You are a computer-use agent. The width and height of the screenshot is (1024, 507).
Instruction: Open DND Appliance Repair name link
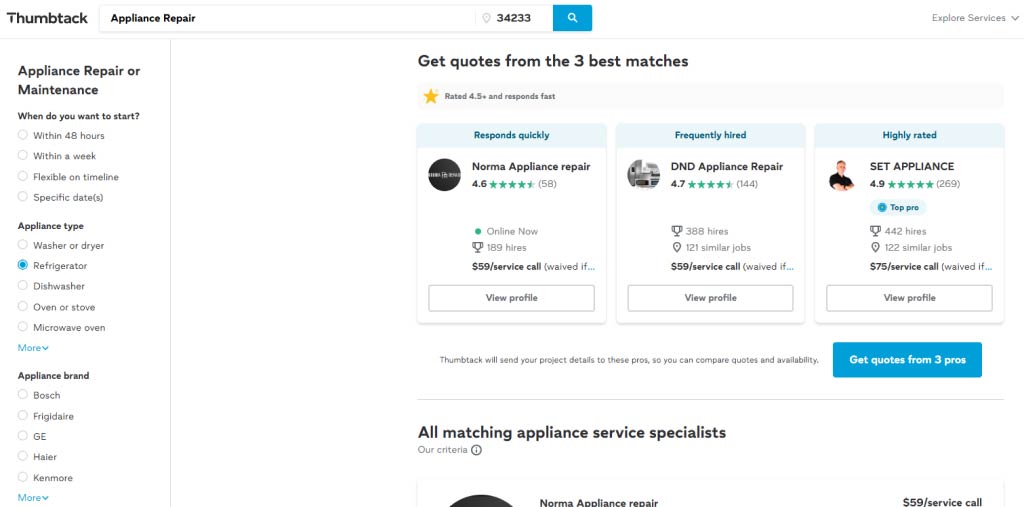tap(727, 167)
